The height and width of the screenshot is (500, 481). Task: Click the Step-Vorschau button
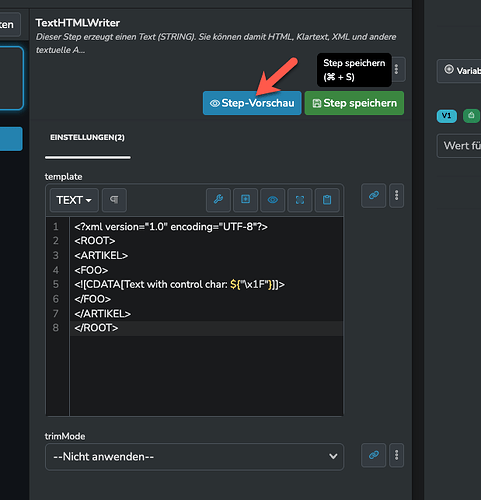pyautogui.click(x=252, y=103)
